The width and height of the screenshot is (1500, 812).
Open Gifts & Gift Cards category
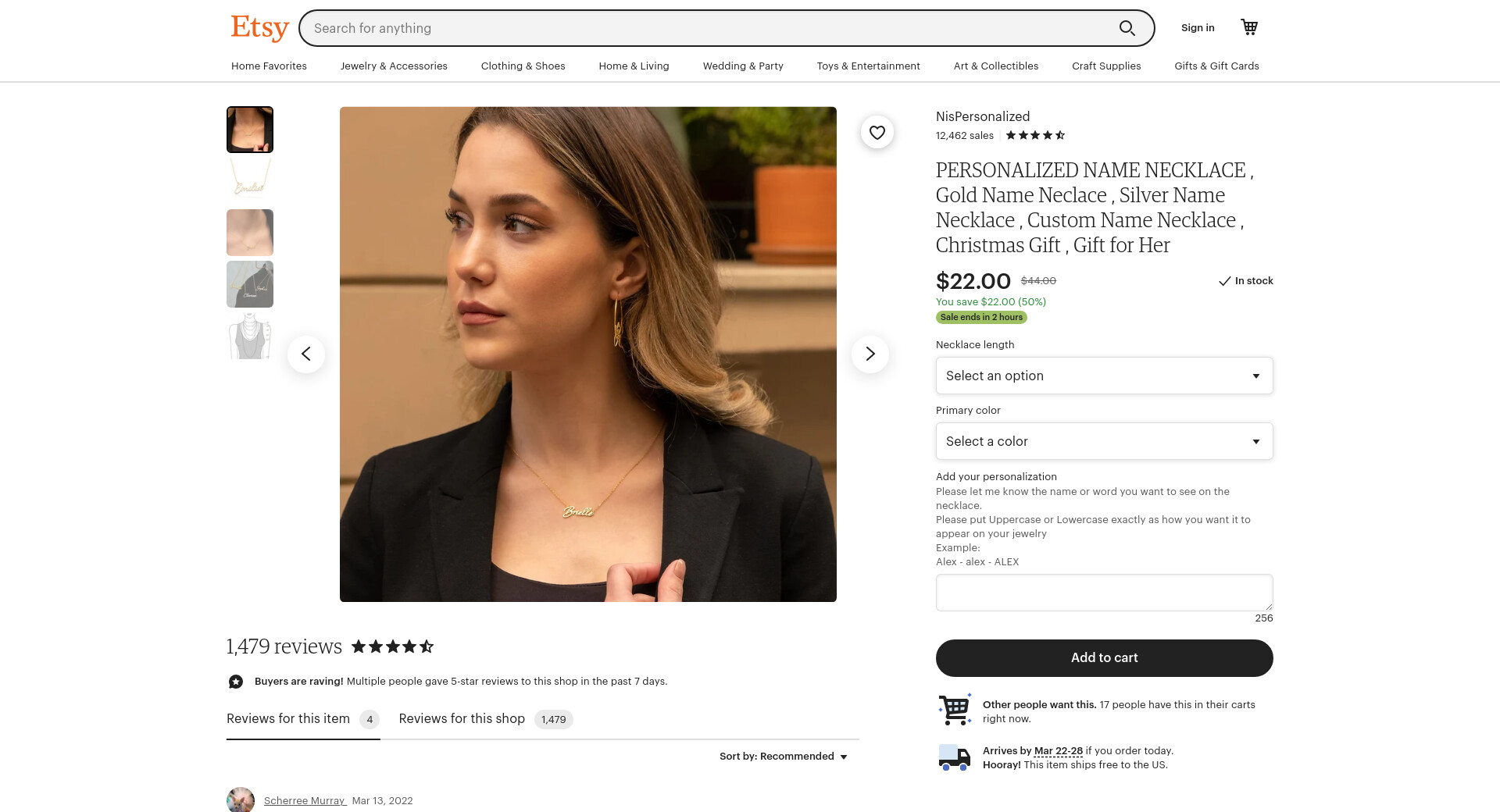1217,66
